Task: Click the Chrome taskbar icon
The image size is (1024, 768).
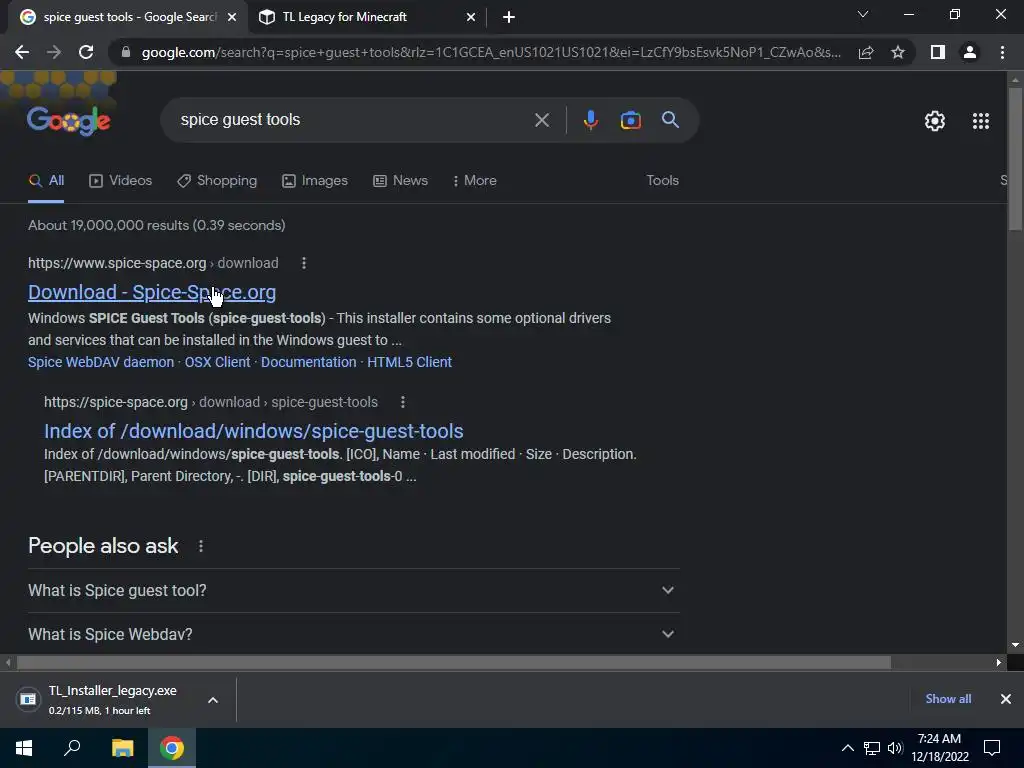Action: 172,748
